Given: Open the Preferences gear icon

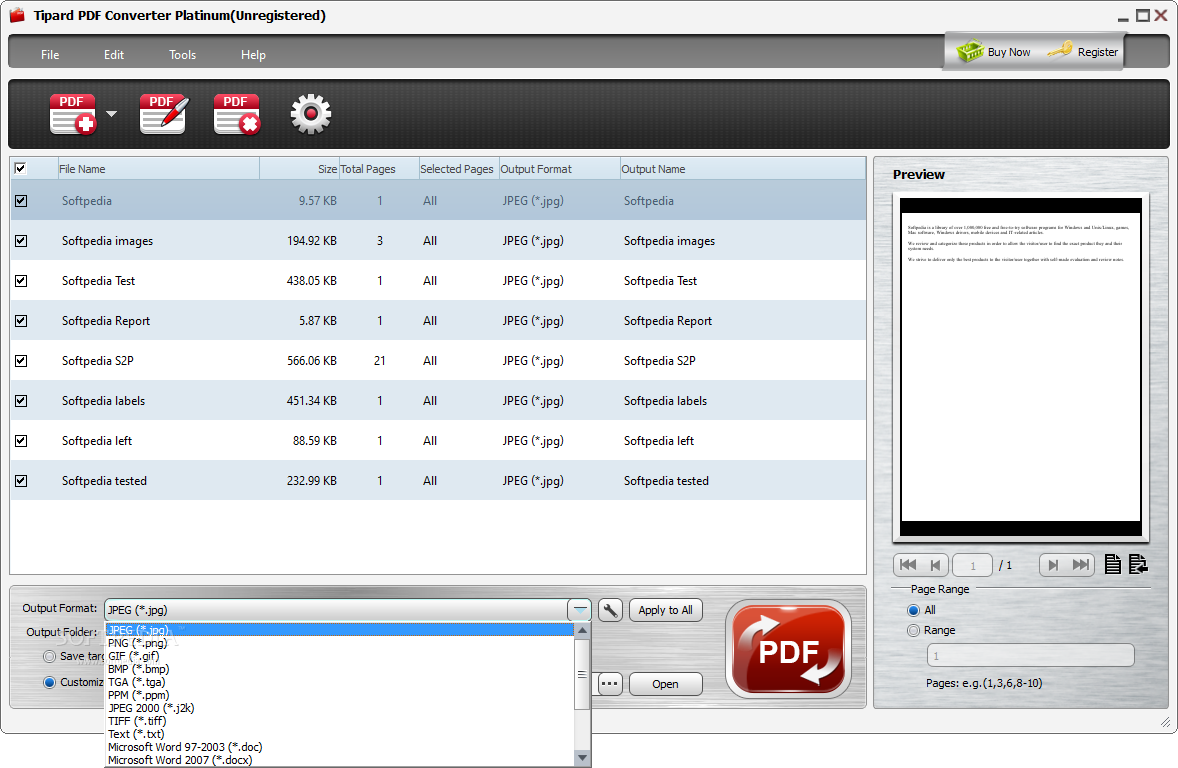Looking at the screenshot, I should 311,114.
